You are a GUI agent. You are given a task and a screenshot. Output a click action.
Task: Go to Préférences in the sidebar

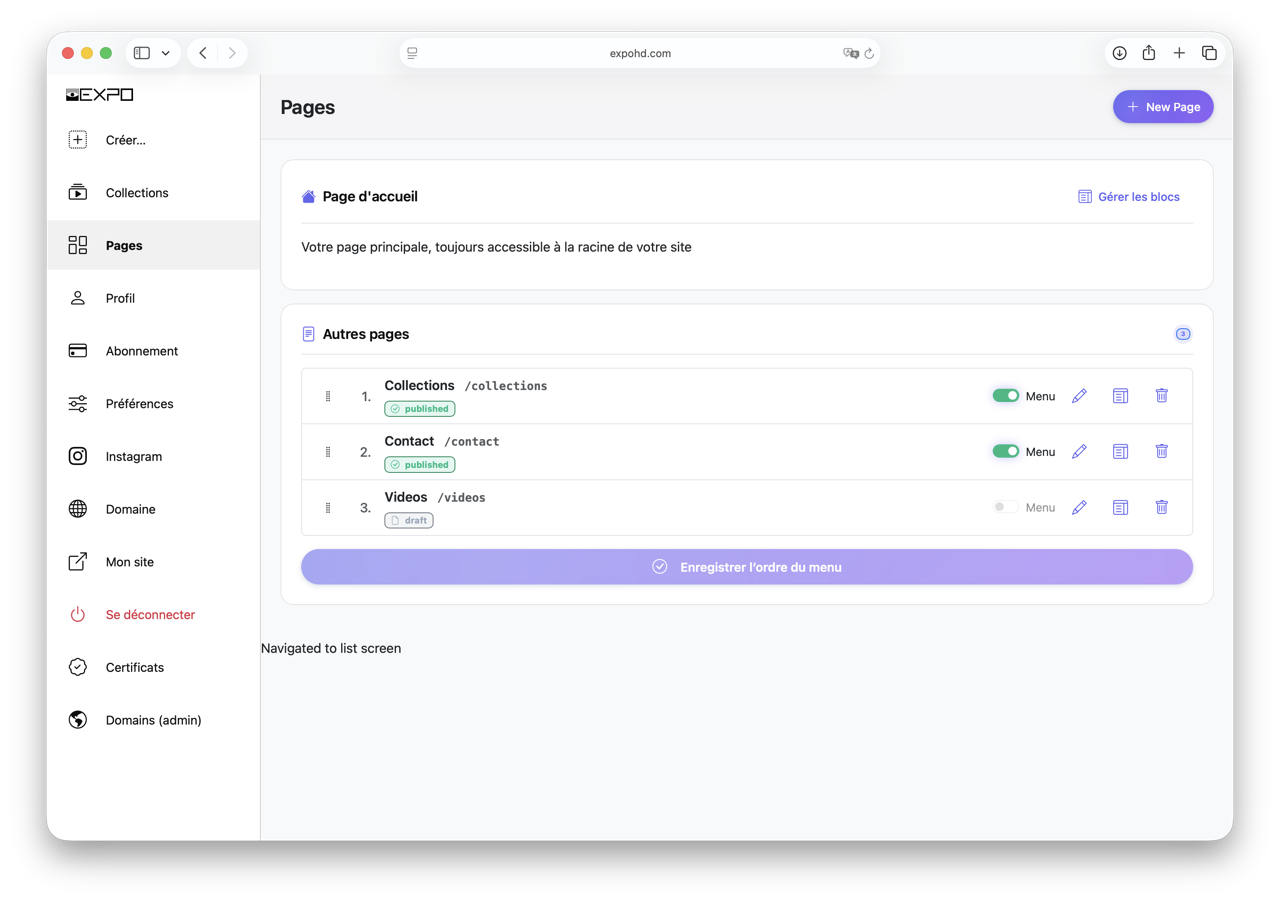point(139,404)
